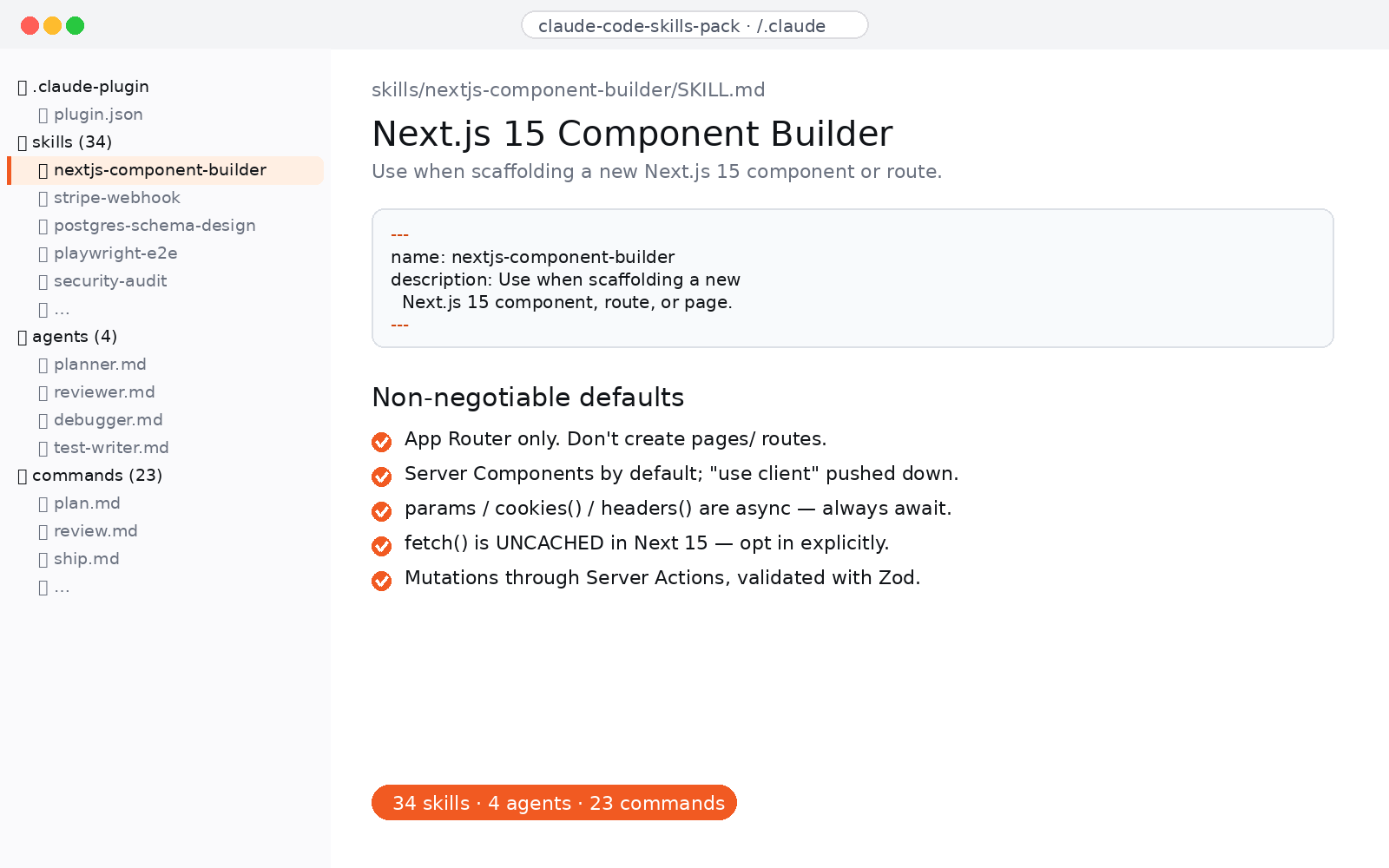Viewport: 1389px width, 868px height.
Task: Click the claude-code-skills-pack title bar field
Action: coord(694,25)
